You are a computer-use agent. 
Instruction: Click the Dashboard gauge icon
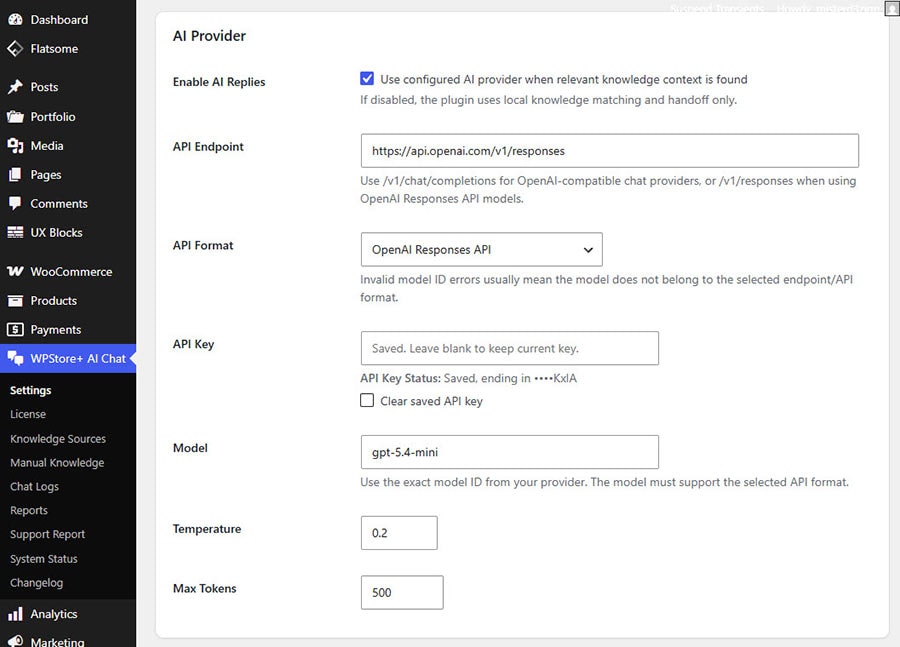click(15, 20)
